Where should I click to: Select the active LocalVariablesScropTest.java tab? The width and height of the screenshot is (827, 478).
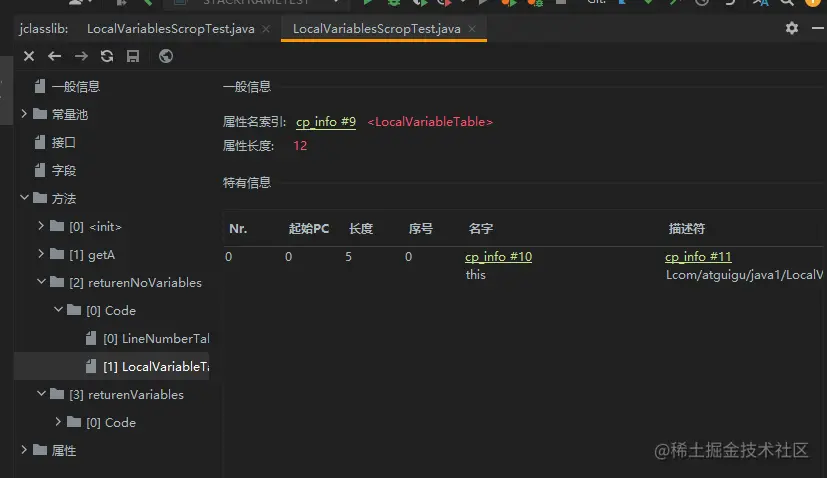pos(377,29)
